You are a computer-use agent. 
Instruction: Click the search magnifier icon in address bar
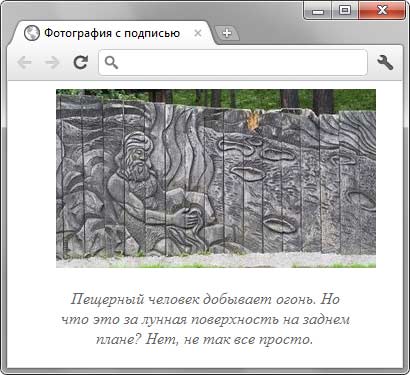(111, 62)
